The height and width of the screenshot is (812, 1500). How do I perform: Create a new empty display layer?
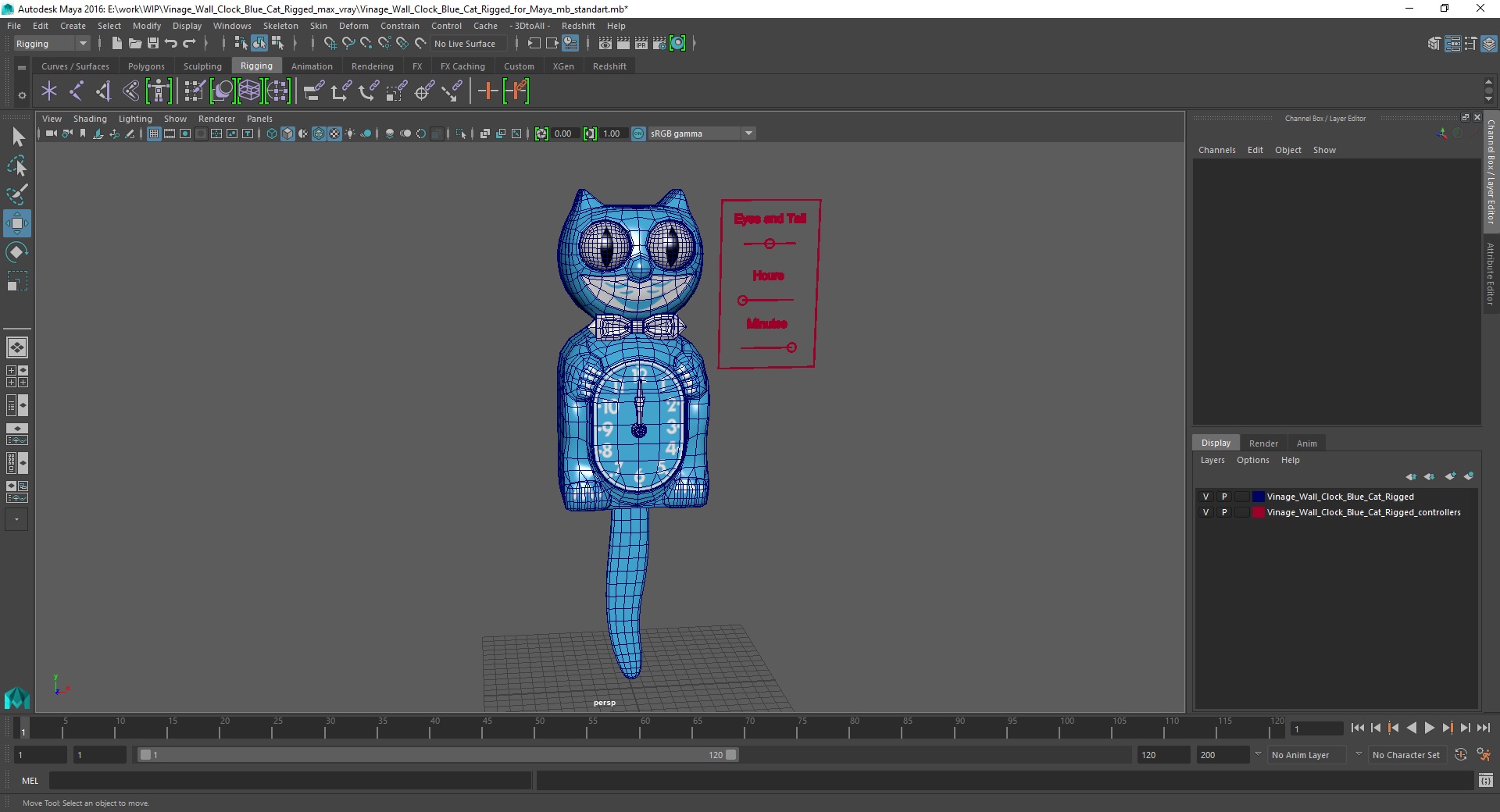(1450, 476)
